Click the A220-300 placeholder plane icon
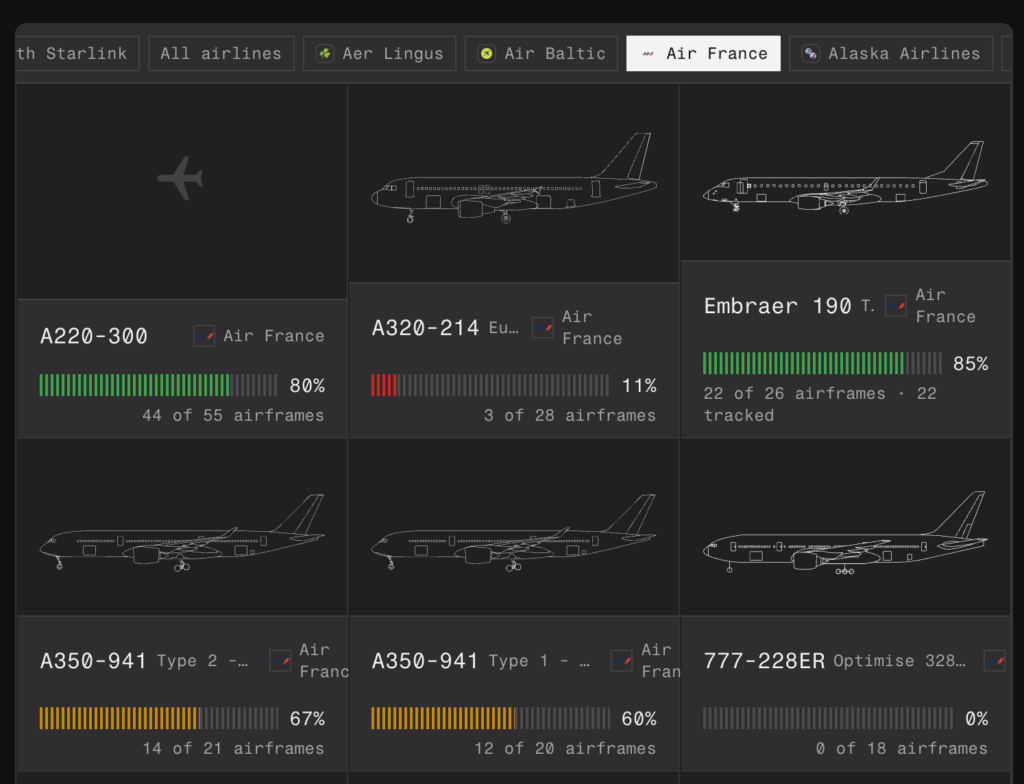 click(x=181, y=178)
